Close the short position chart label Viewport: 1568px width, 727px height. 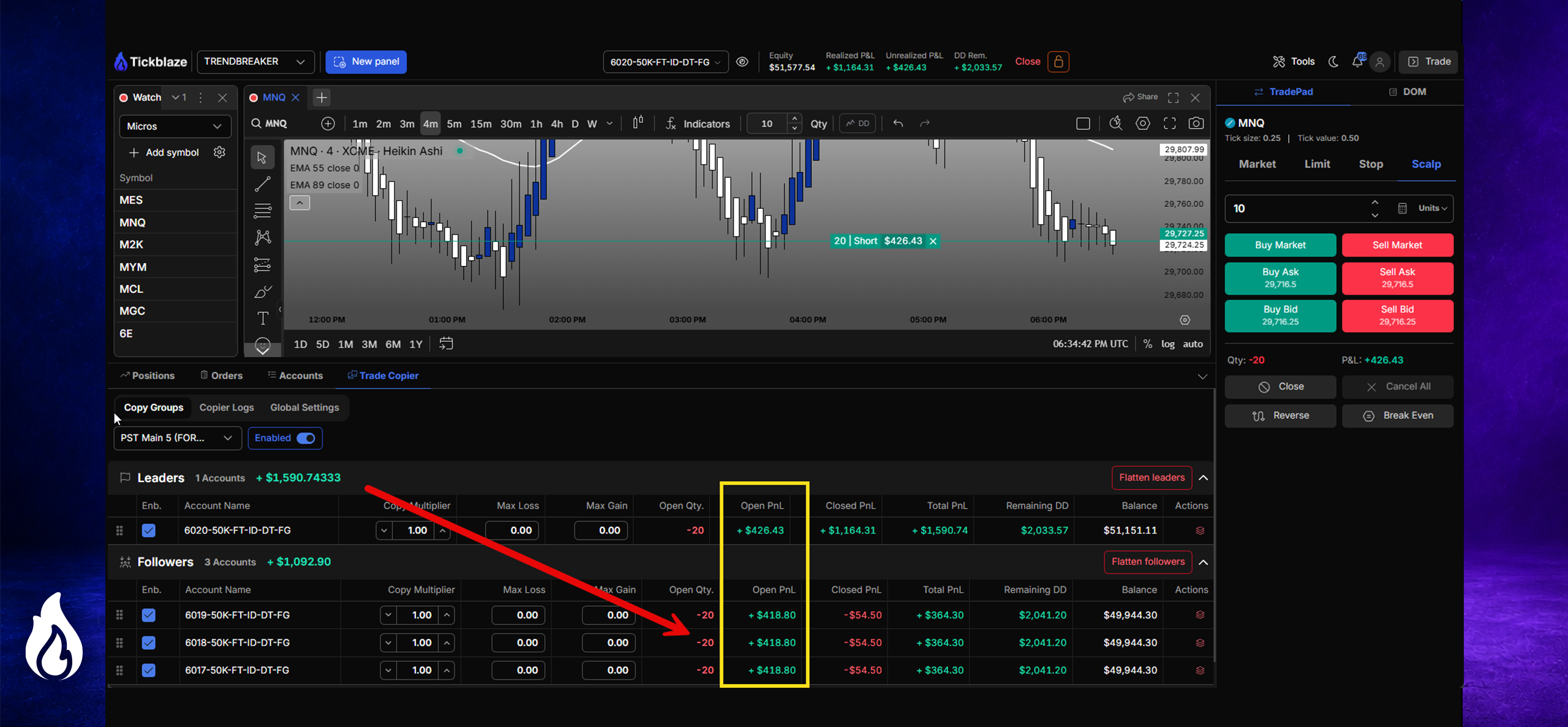[933, 241]
